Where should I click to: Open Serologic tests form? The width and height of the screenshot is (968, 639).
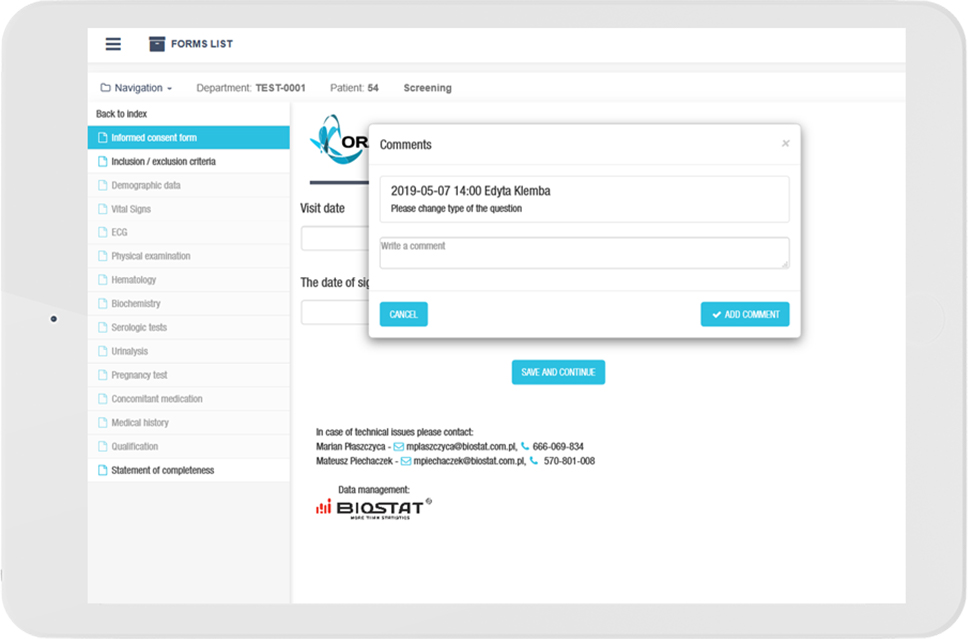(x=189, y=327)
